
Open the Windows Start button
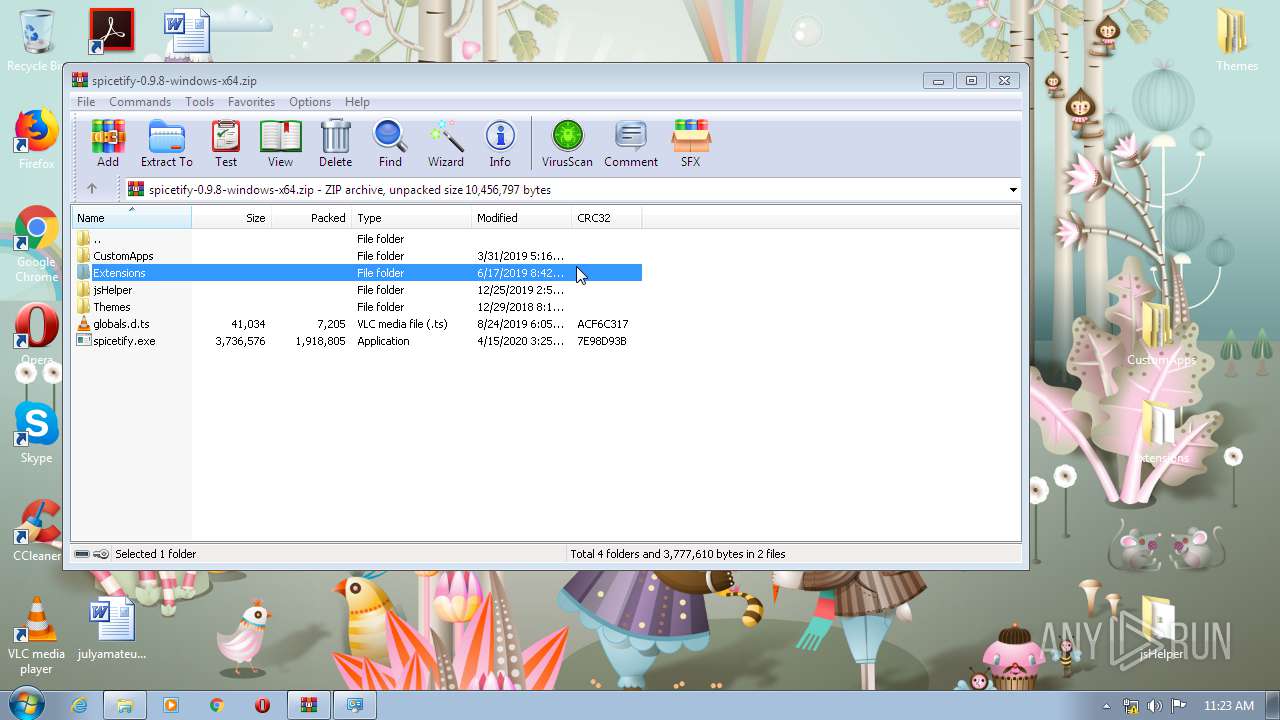[x=27, y=705]
